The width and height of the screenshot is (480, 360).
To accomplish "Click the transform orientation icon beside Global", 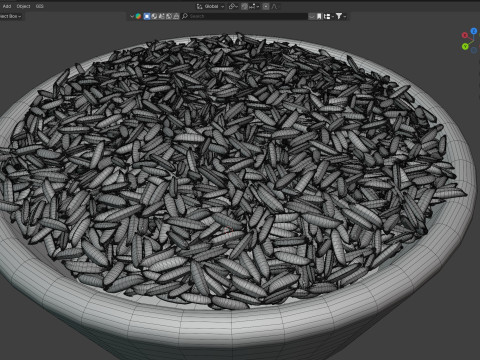I will point(199,6).
